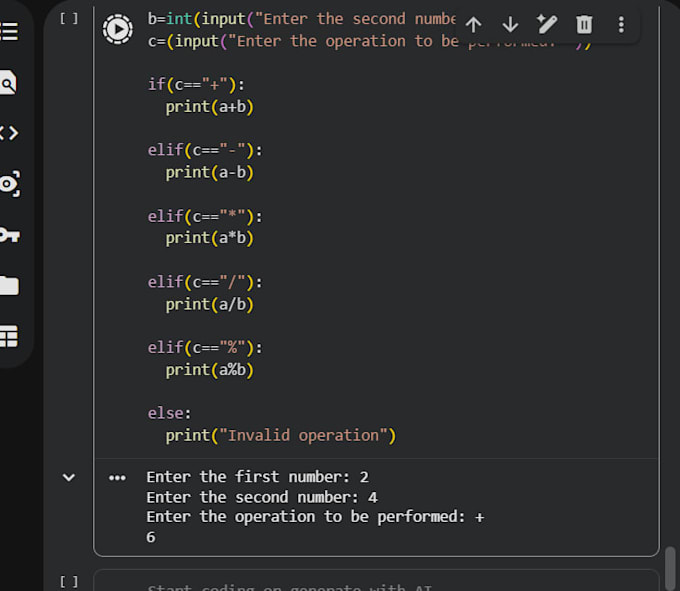Run the calculator code cell
This screenshot has height=591, width=680.
click(x=118, y=29)
